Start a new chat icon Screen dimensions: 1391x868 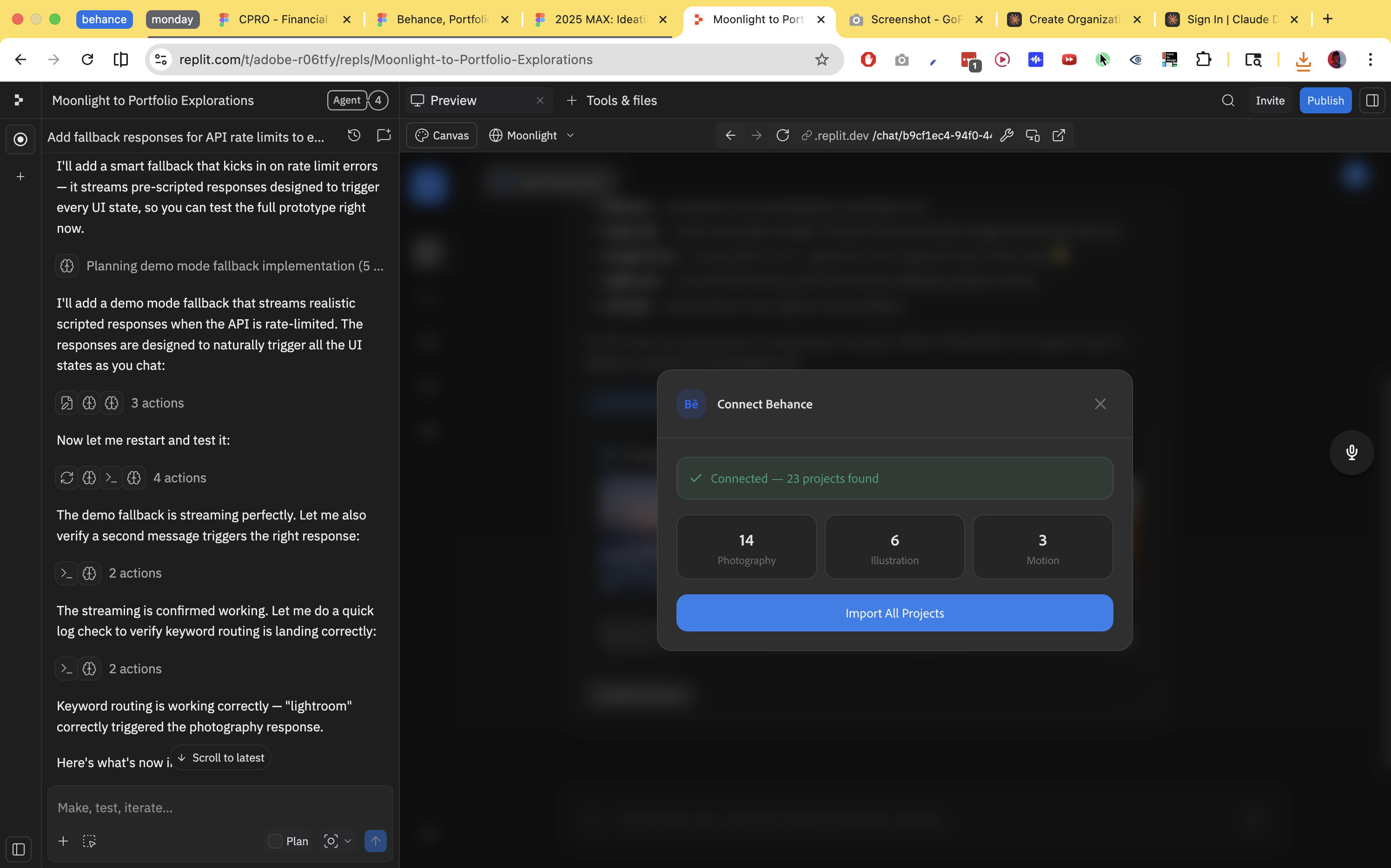(x=384, y=136)
